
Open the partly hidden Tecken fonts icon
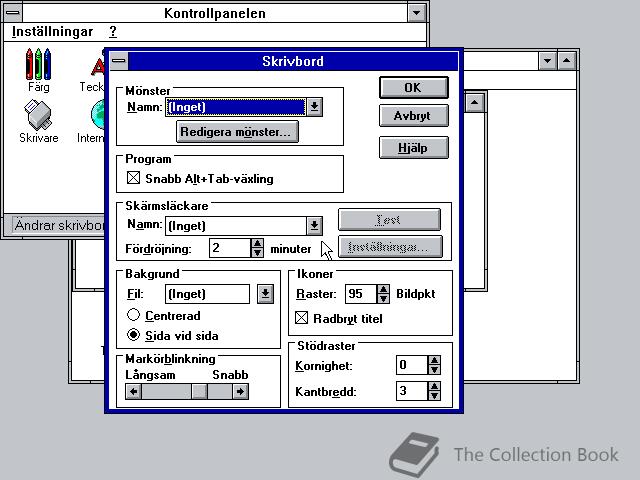point(93,70)
